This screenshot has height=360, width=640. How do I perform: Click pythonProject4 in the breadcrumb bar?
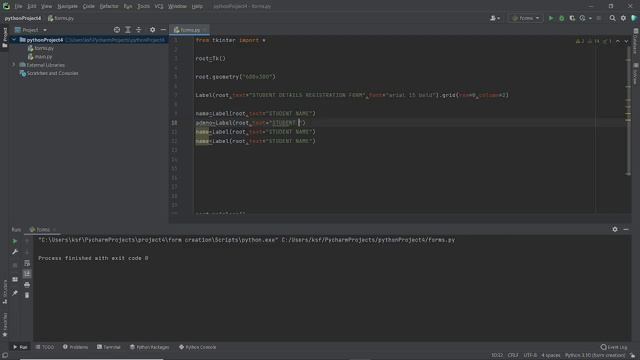pyautogui.click(x=23, y=18)
